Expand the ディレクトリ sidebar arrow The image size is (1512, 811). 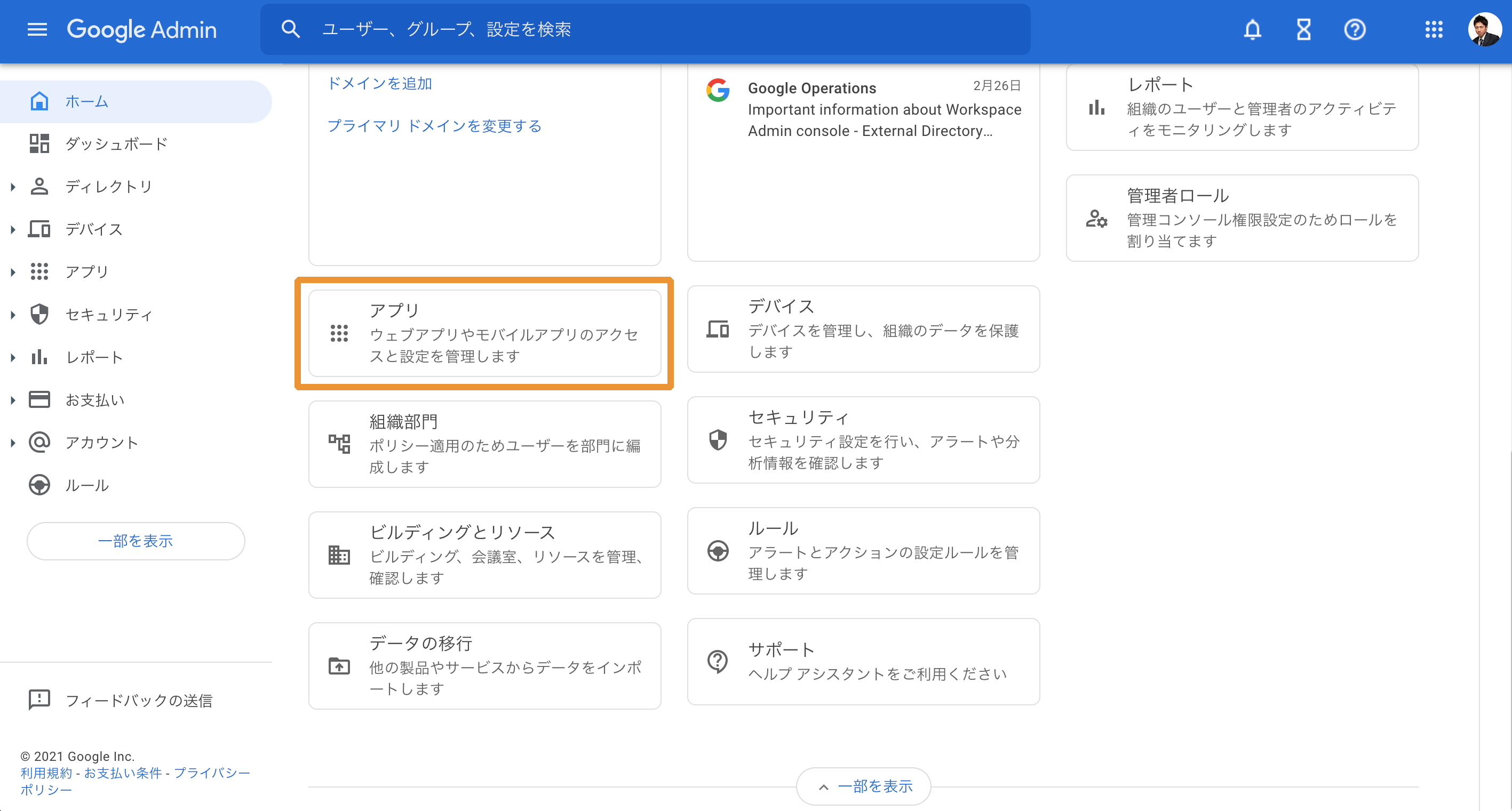click(13, 187)
